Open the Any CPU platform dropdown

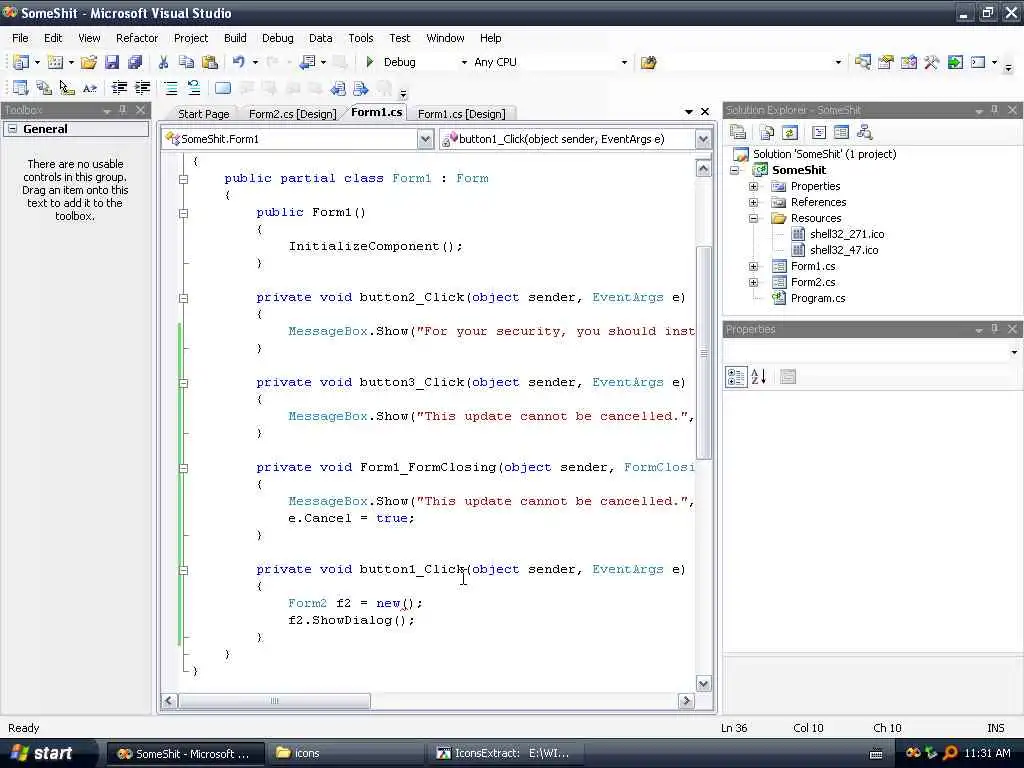point(624,63)
